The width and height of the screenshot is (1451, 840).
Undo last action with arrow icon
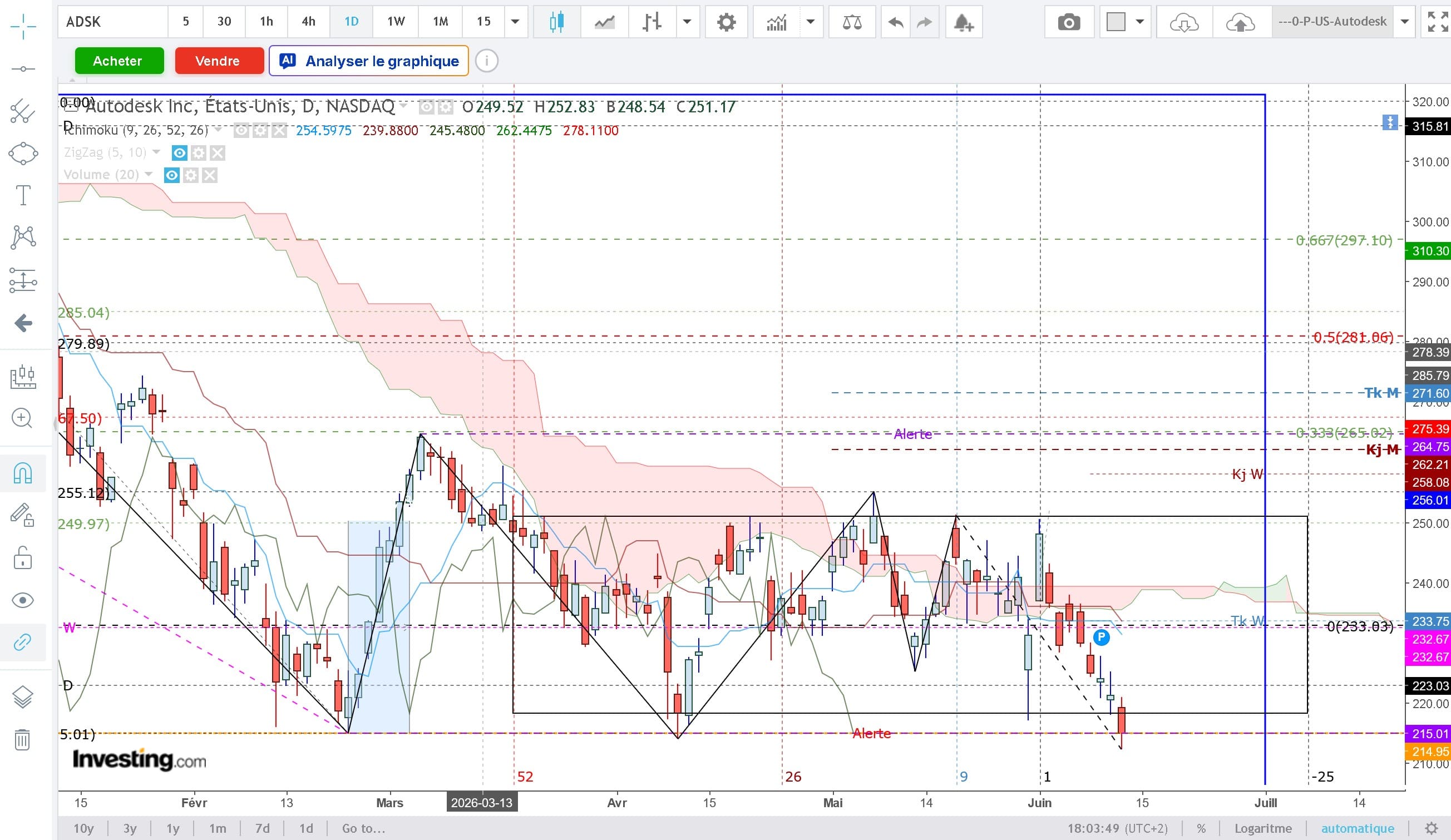click(x=895, y=22)
